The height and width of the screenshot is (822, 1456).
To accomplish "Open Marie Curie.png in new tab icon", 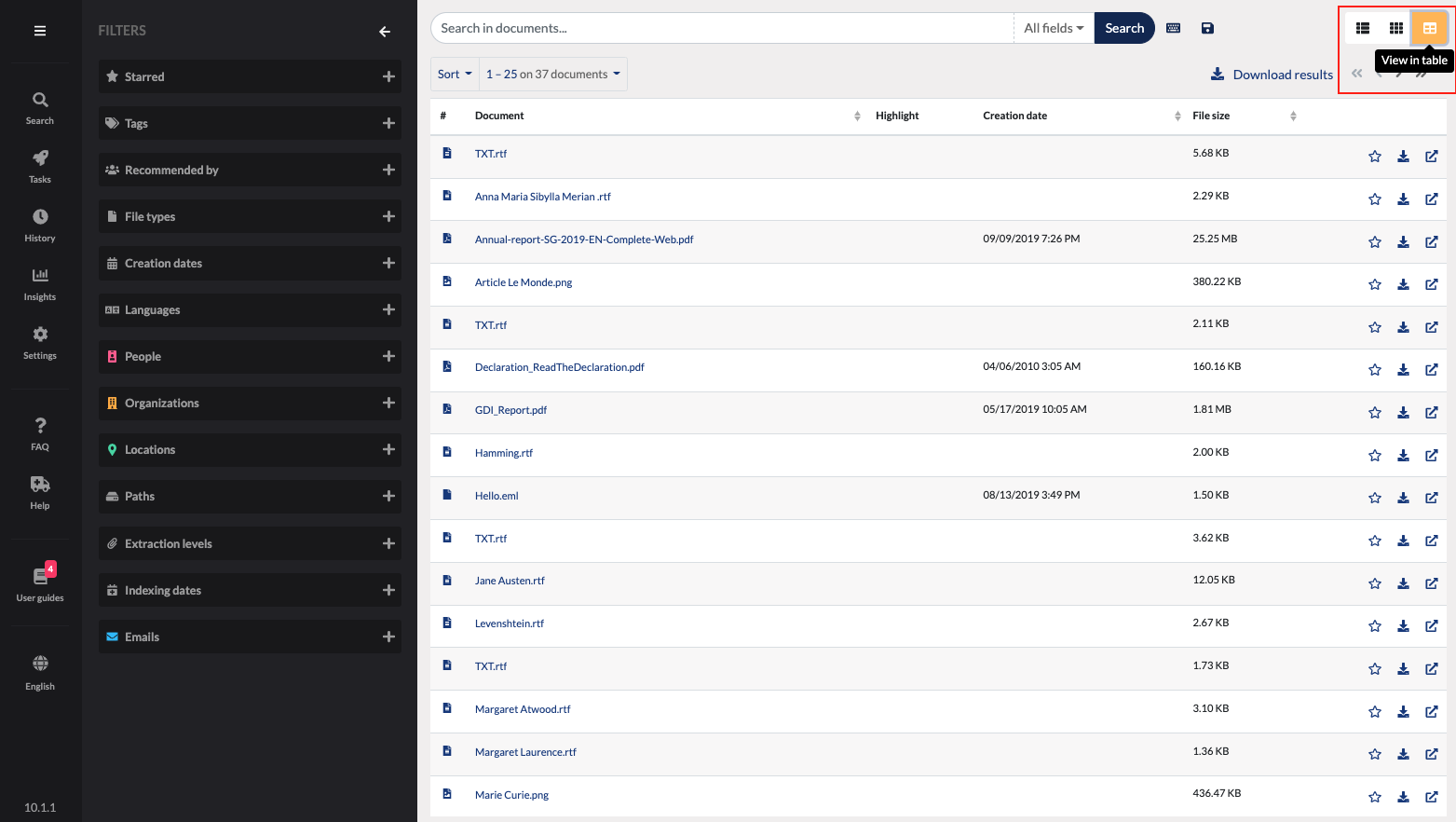I will click(x=1432, y=798).
